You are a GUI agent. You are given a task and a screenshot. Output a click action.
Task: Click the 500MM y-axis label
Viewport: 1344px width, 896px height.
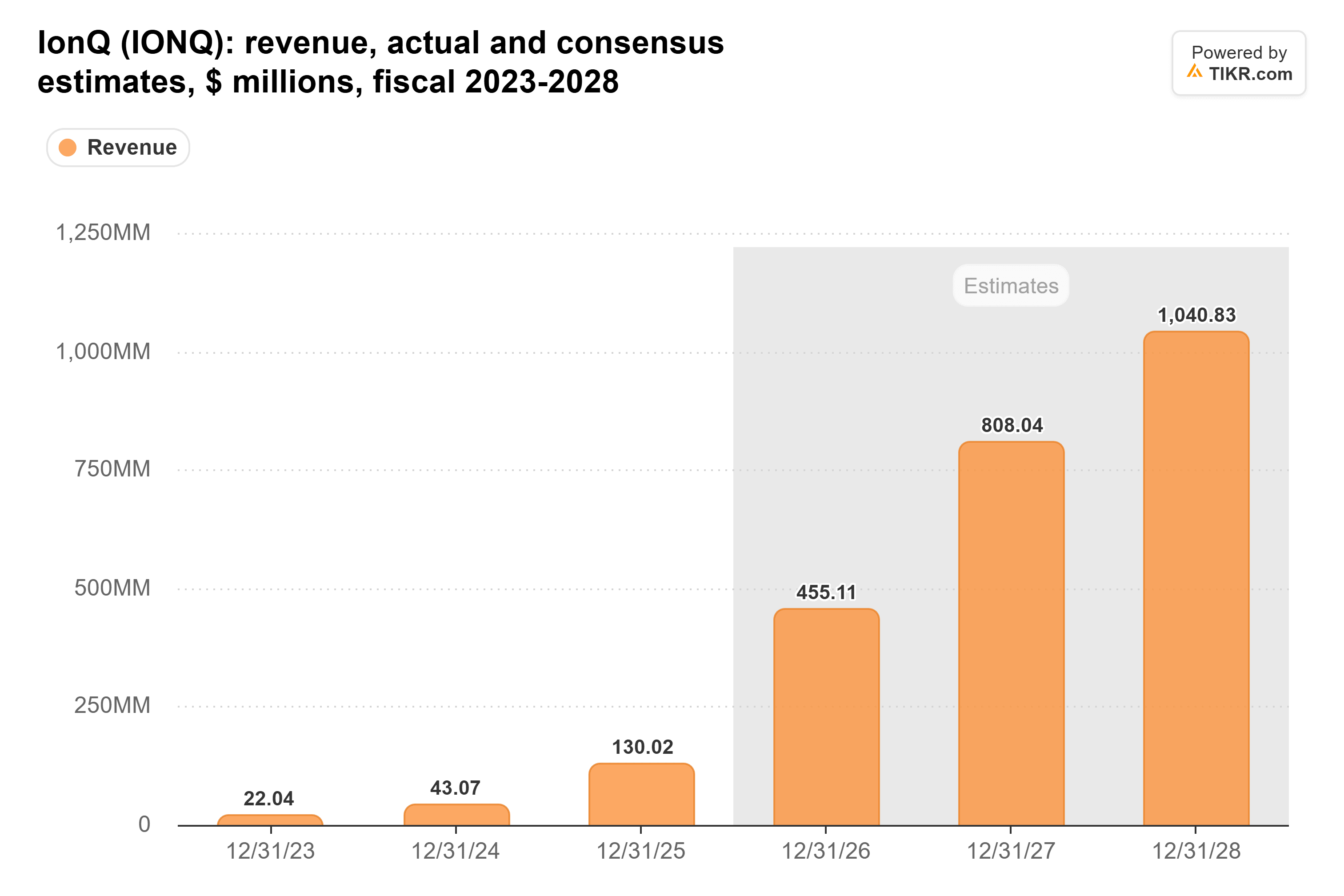(x=112, y=588)
